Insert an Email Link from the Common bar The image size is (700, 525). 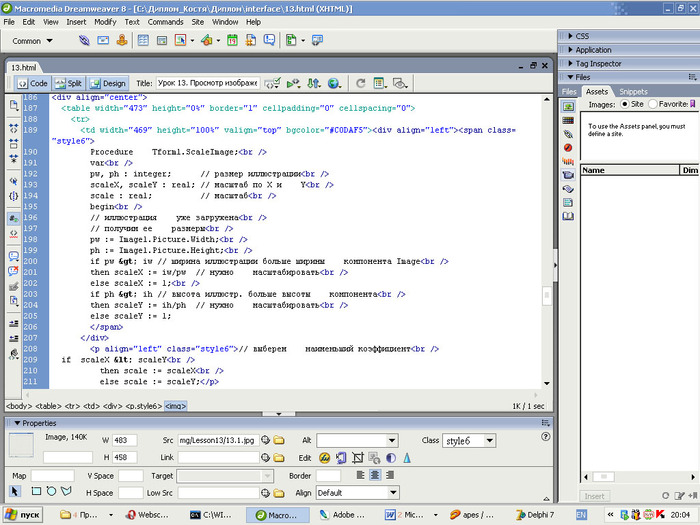coord(103,41)
